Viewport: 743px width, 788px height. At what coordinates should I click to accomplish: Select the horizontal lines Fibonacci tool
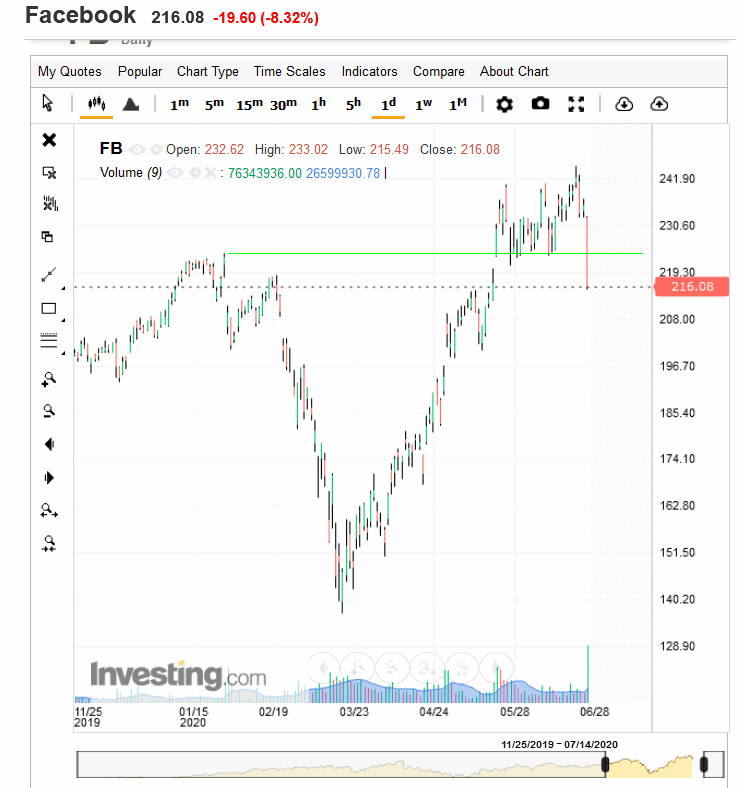49,341
